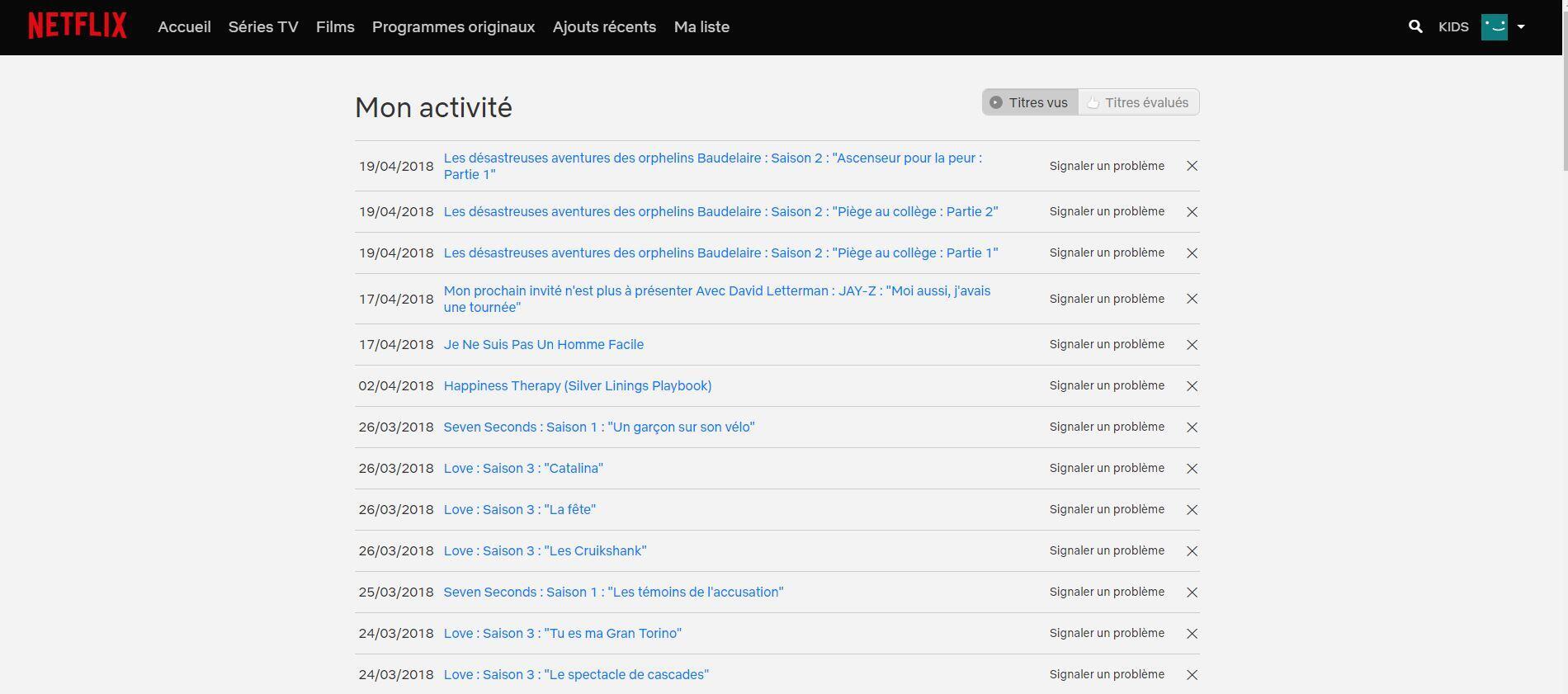Remove Seven Seconds "Un garçon sur son vélo" entry

tap(1192, 427)
